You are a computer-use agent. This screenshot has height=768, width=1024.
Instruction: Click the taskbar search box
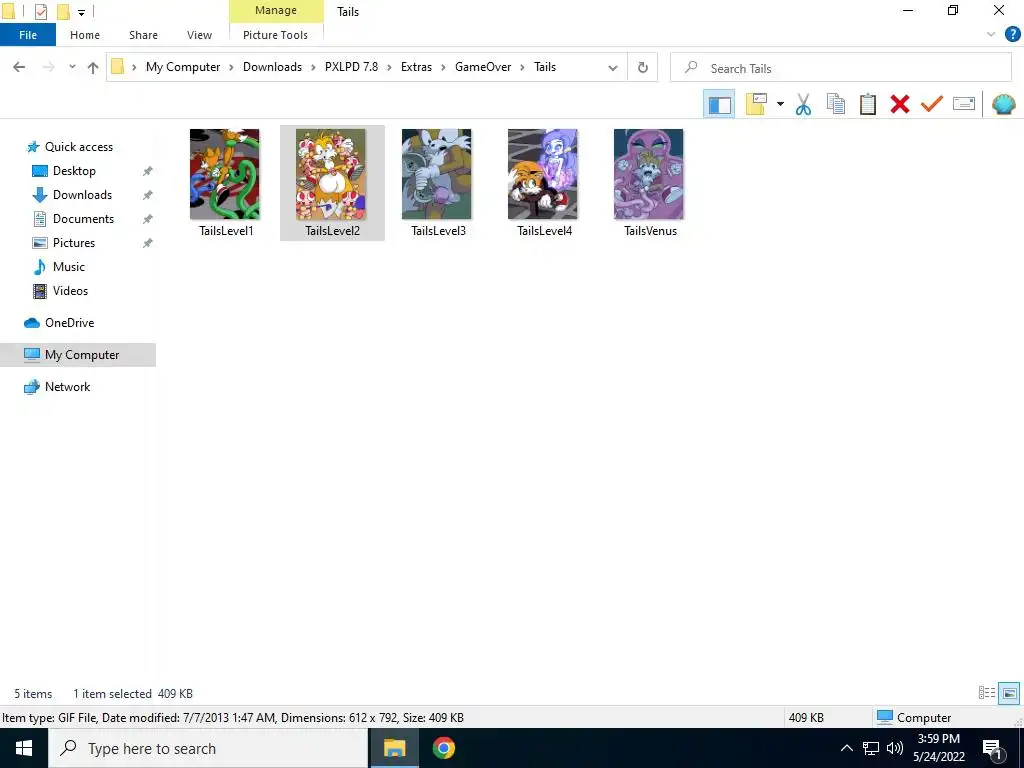tap(208, 748)
